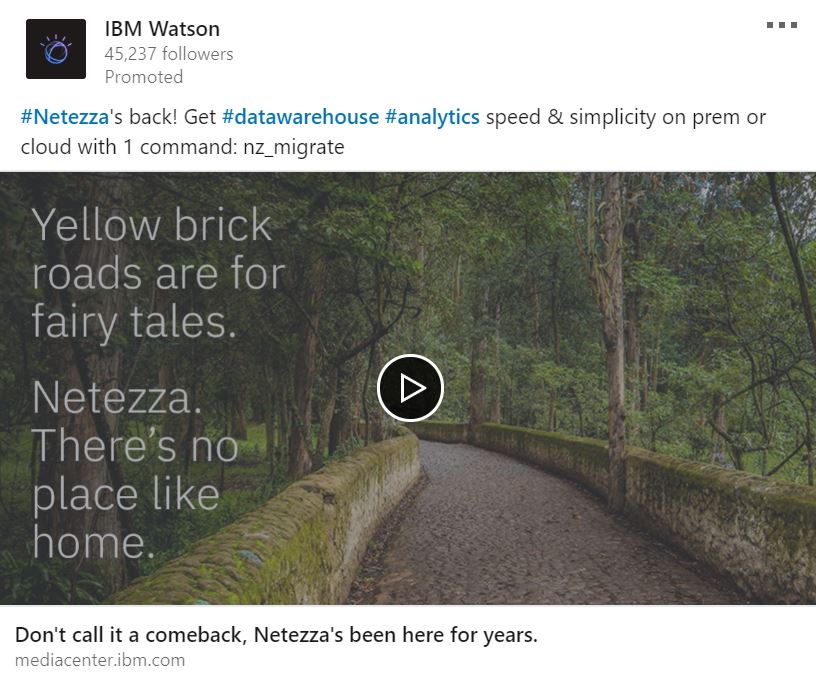Open the IBM Watson company name link

pos(162,29)
